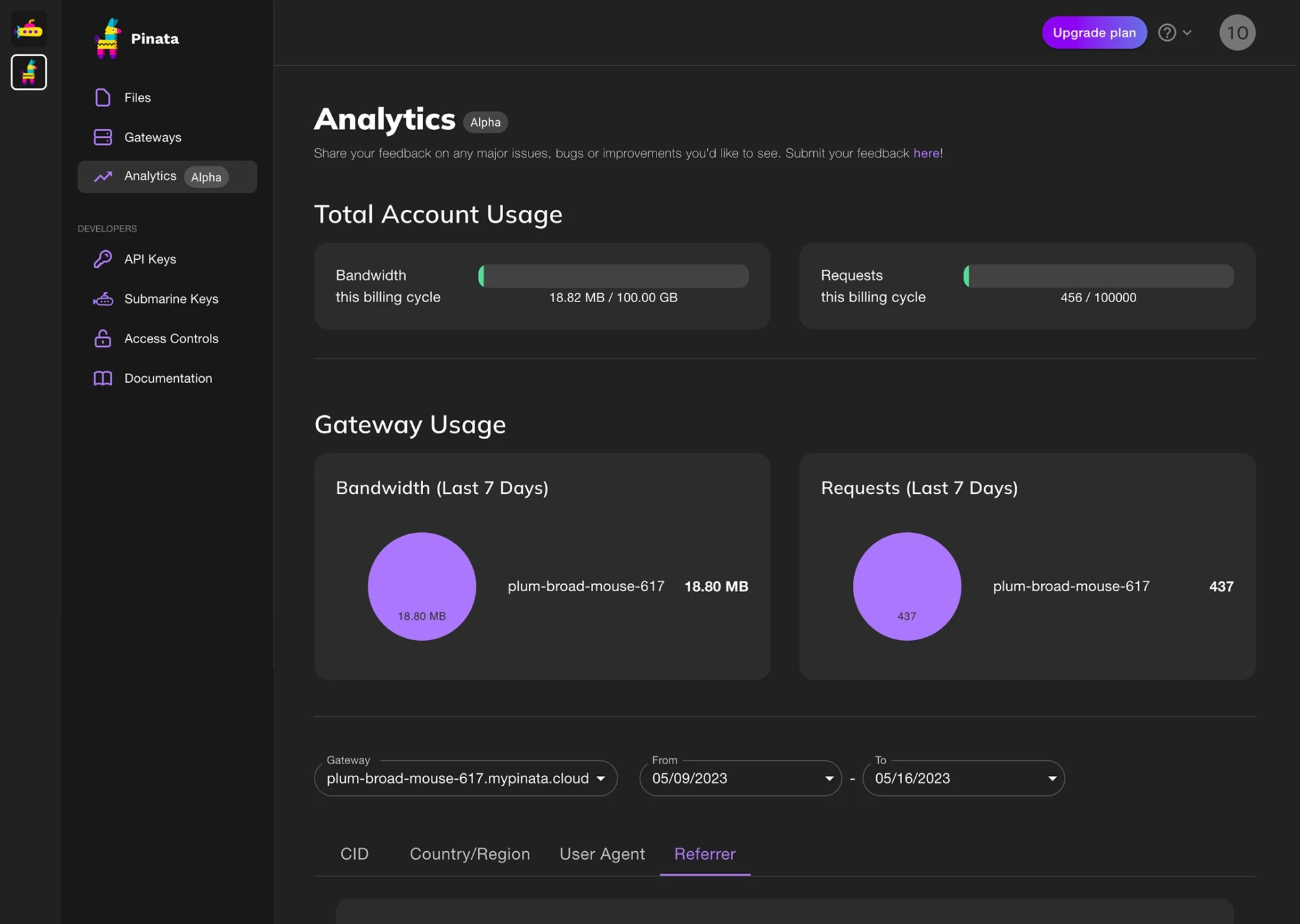Click the Alpha badge in sidebar Analytics item

click(x=206, y=177)
